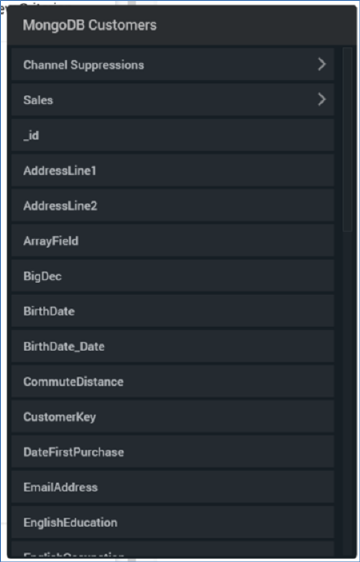This screenshot has height=562, width=360.
Task: Expand Channel Suppressions chevron arrow
Action: point(322,65)
